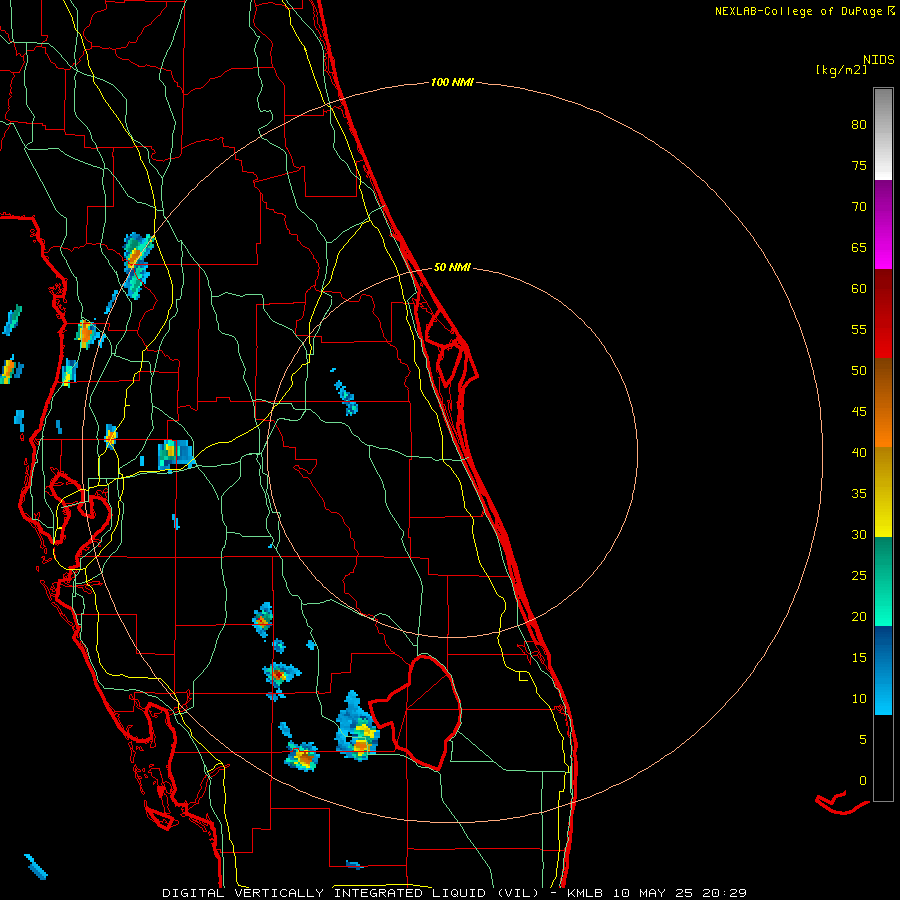Select the 55 value on the legend
Viewport: 900px width, 900px height.
[859, 329]
